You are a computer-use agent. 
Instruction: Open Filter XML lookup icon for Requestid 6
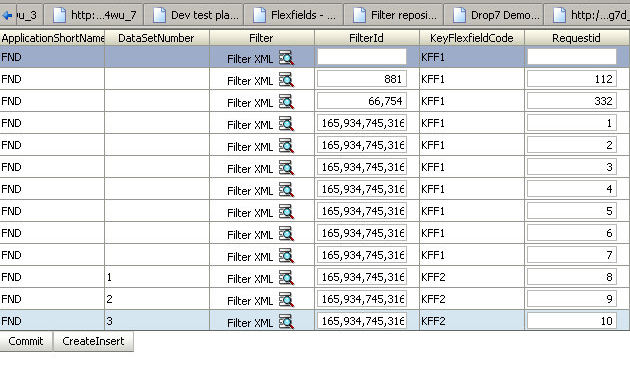[286, 234]
